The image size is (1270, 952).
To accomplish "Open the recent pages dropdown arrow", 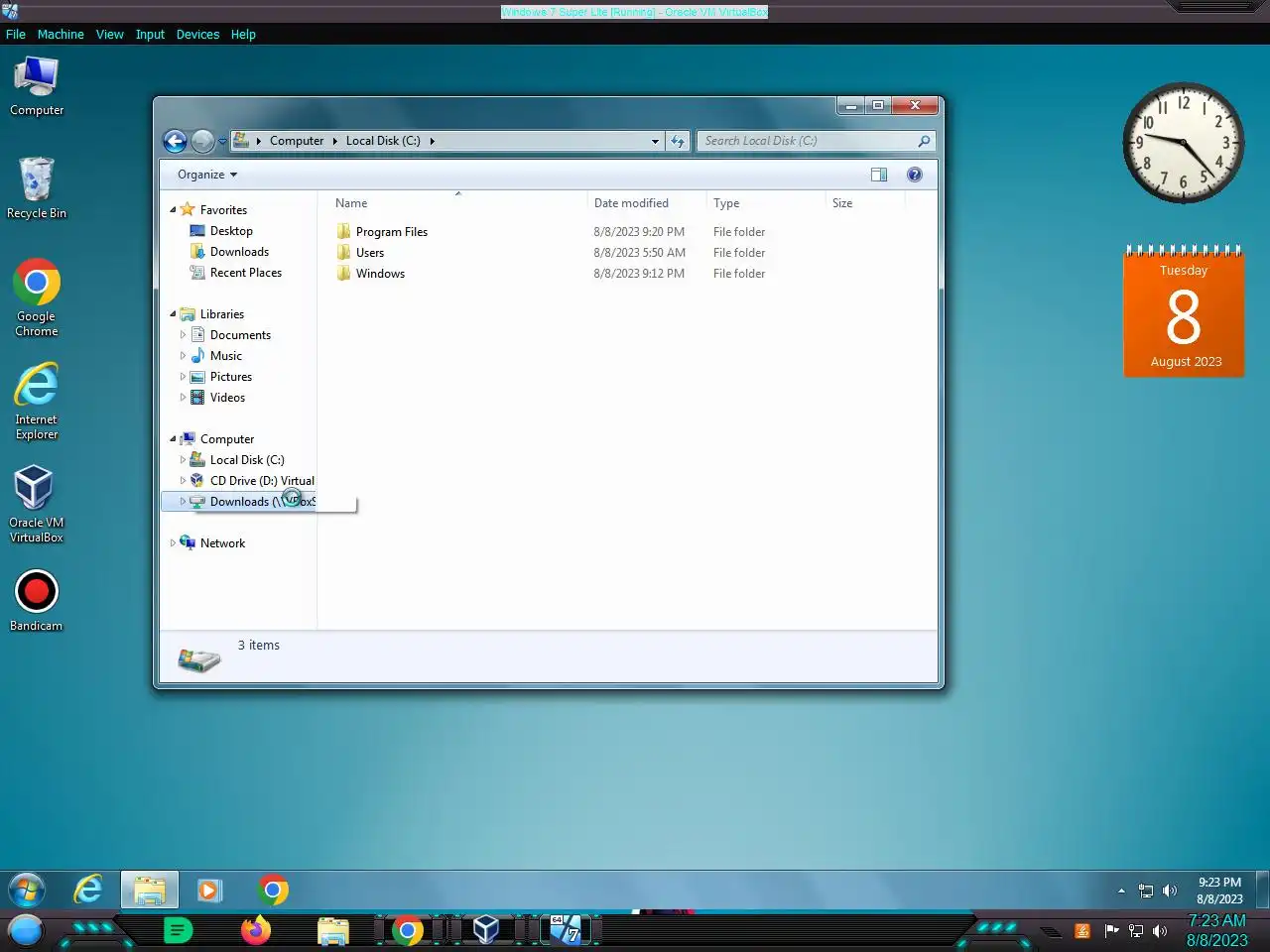I will coord(222,142).
